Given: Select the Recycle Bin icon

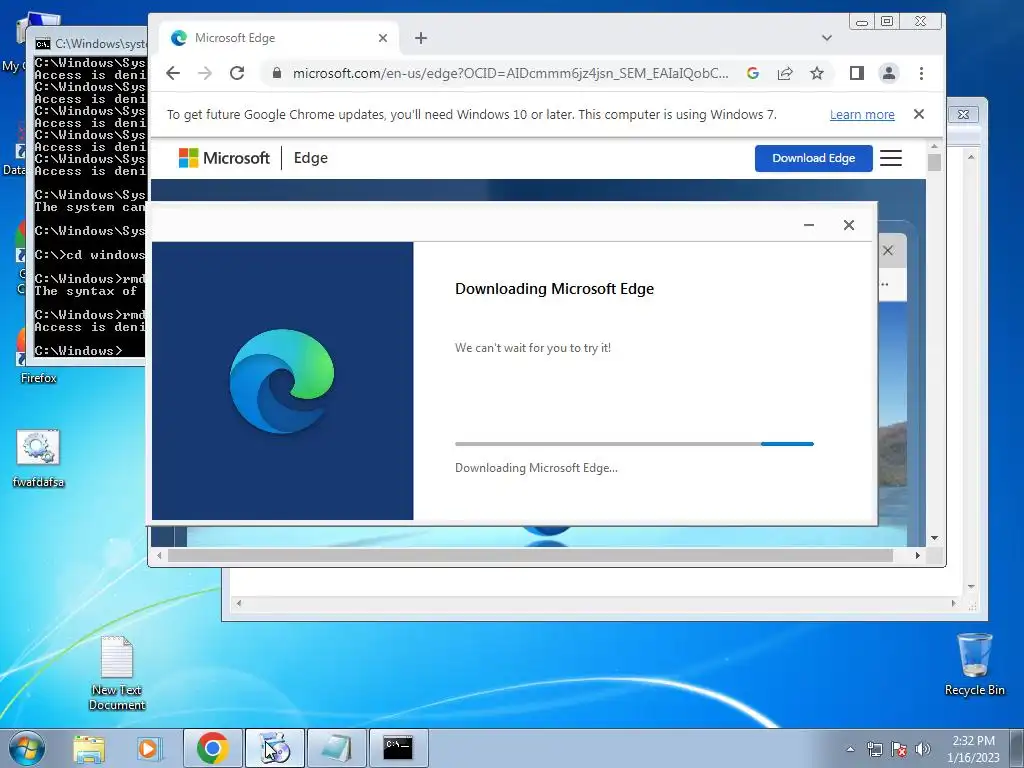Looking at the screenshot, I should (974, 664).
